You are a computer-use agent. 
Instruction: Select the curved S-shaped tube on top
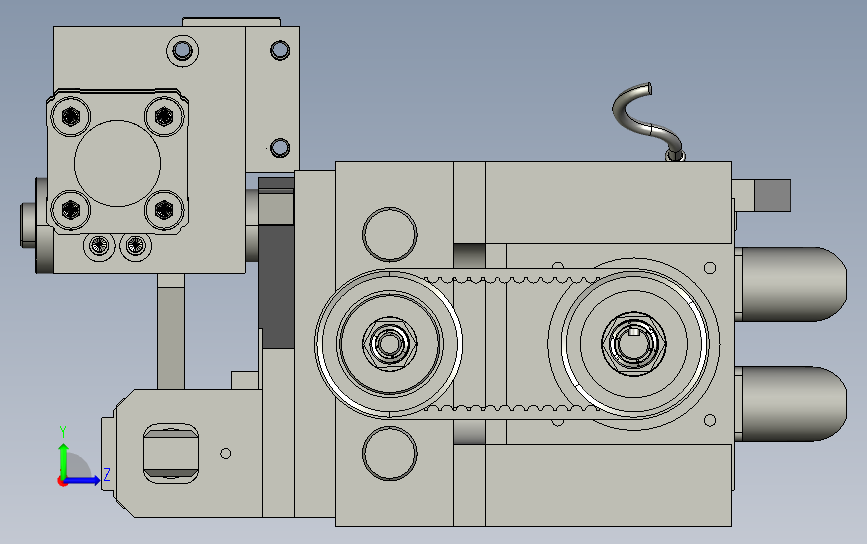click(x=648, y=122)
